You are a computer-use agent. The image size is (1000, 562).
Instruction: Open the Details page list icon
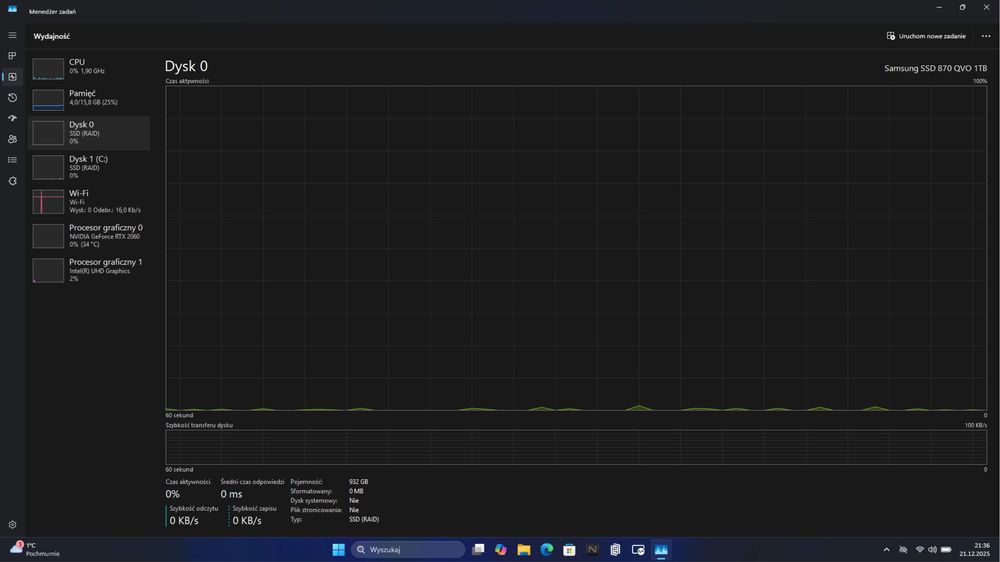click(12, 160)
